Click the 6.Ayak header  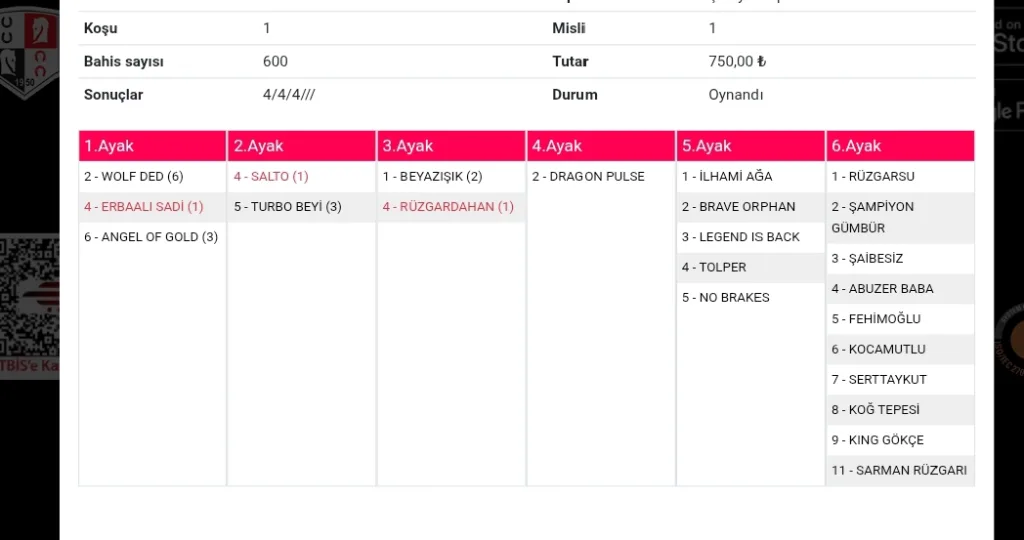pos(900,146)
